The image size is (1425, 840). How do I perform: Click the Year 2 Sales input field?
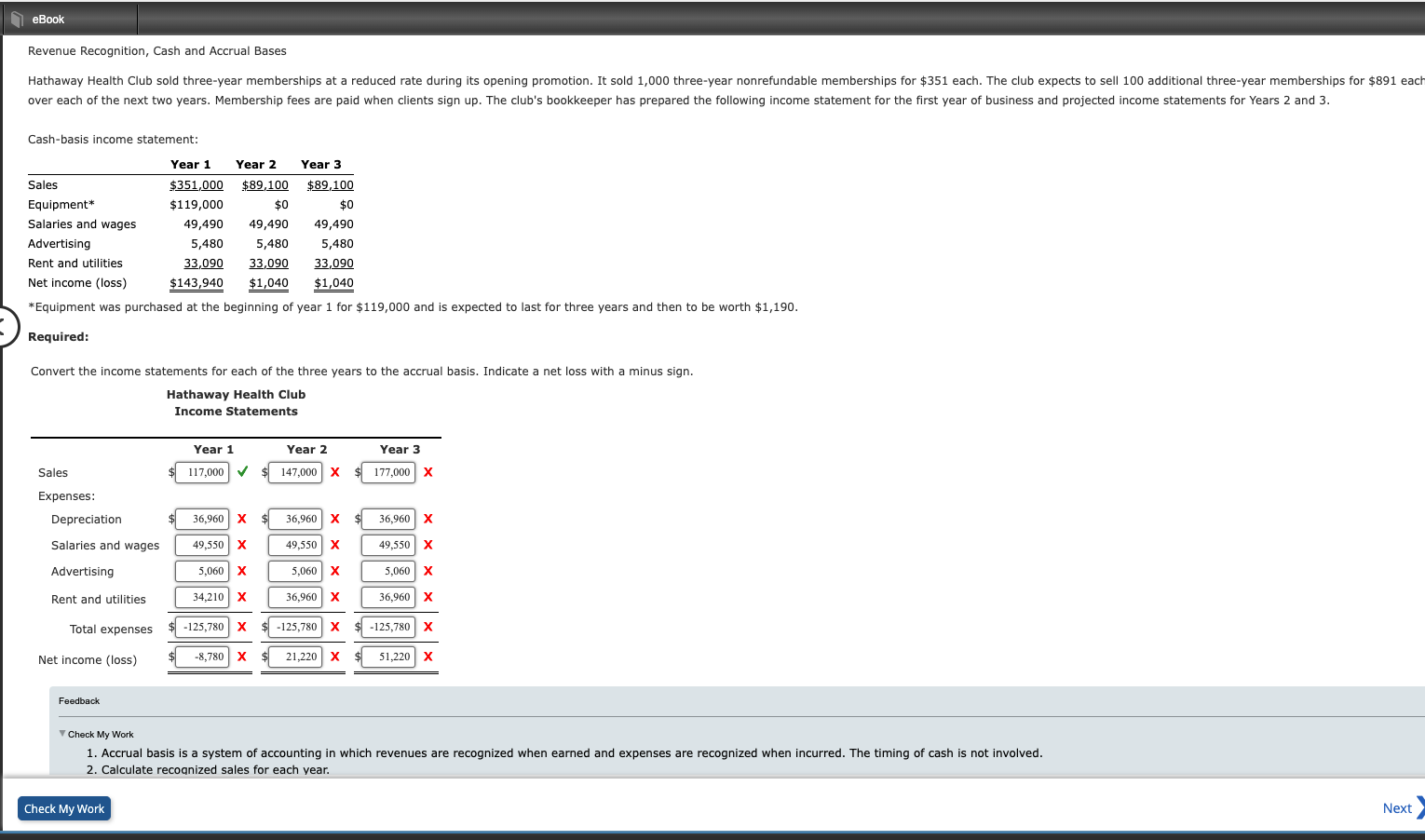[x=295, y=472]
